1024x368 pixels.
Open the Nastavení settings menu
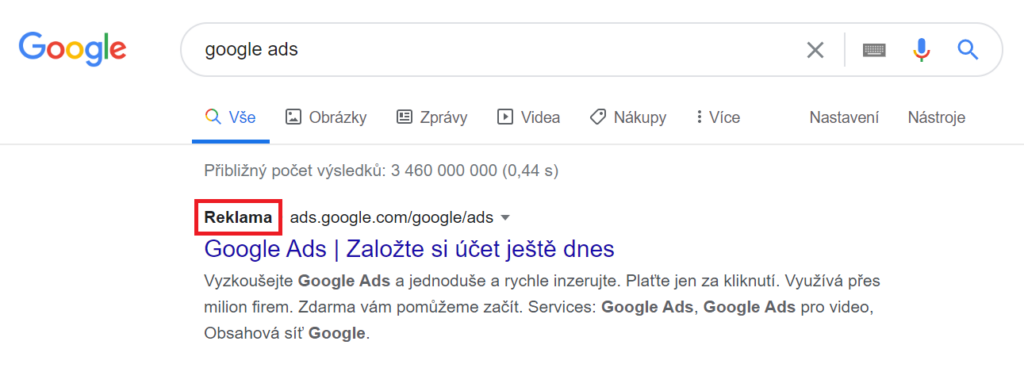point(844,117)
